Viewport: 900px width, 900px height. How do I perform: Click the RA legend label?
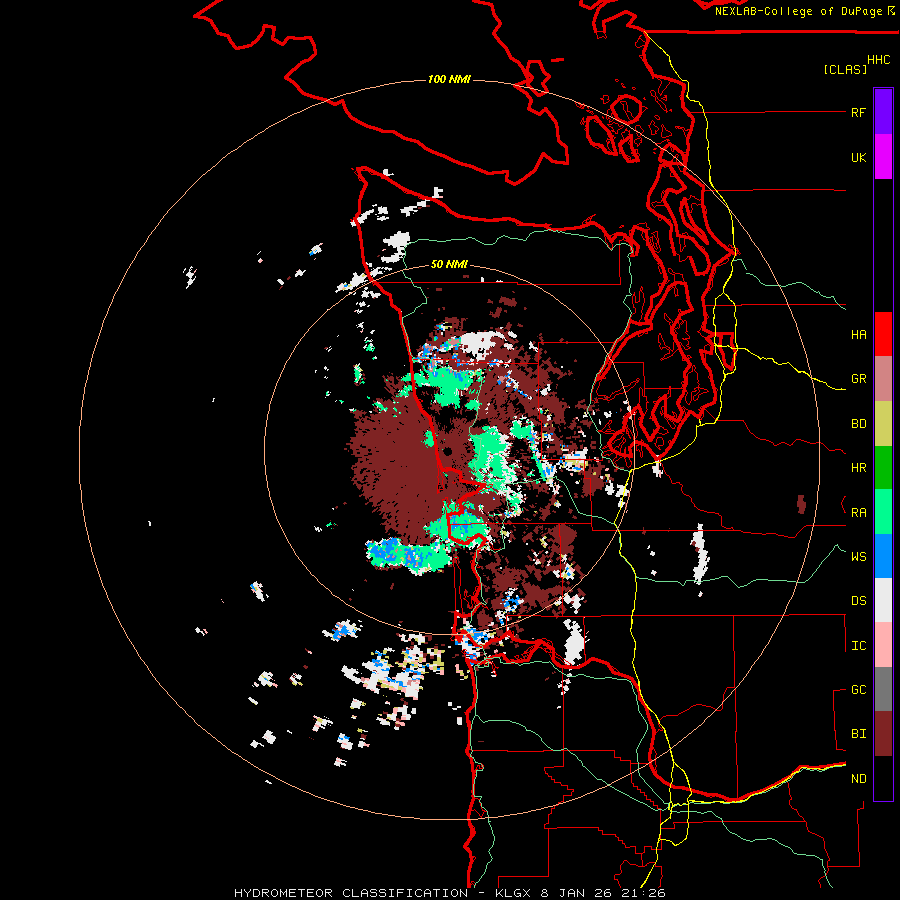[x=858, y=513]
